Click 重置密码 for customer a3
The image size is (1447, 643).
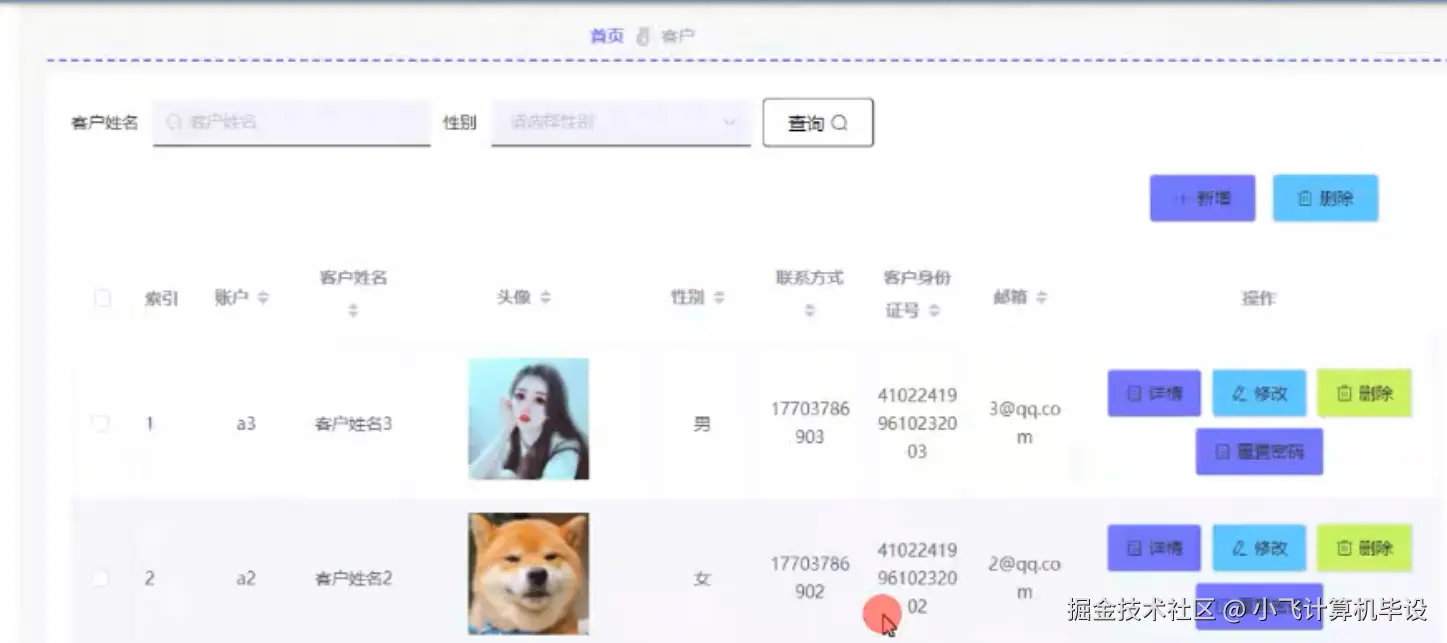pos(1259,451)
